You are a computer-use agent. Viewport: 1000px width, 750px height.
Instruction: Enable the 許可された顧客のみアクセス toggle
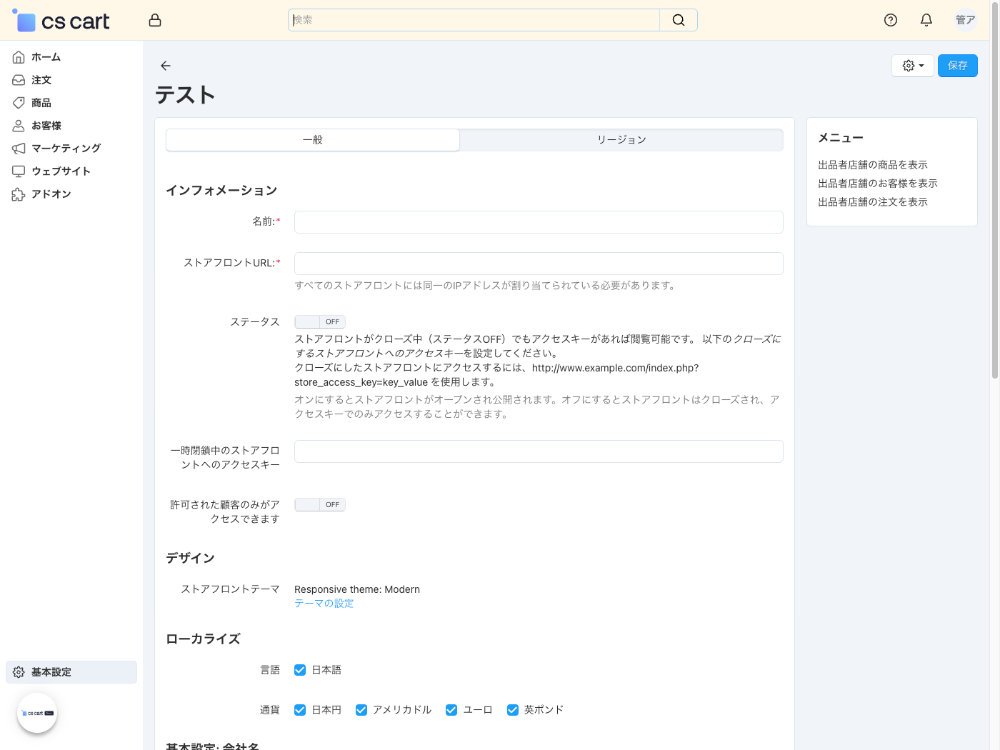319,504
